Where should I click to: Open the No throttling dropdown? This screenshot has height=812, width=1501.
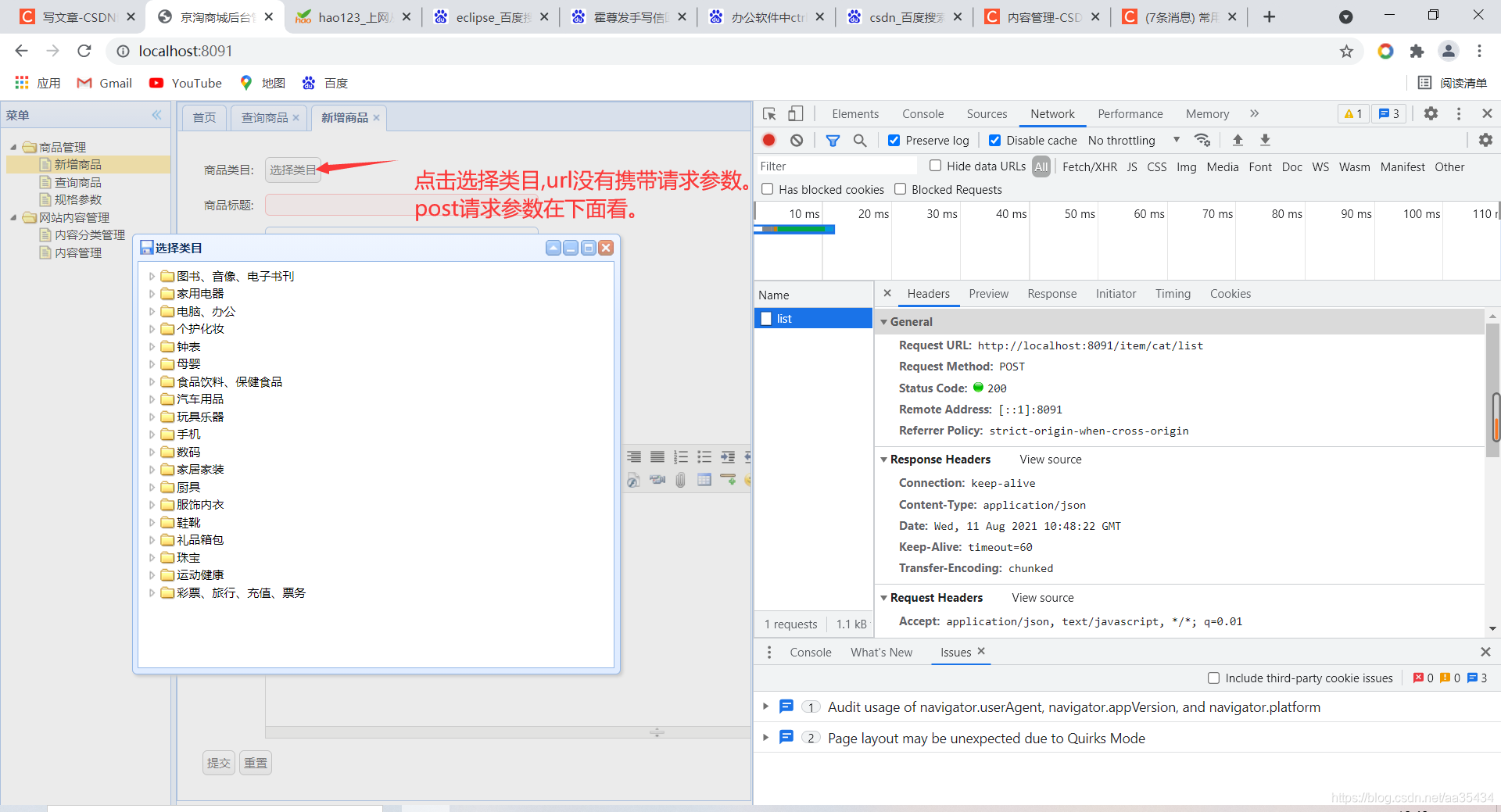click(x=1134, y=141)
